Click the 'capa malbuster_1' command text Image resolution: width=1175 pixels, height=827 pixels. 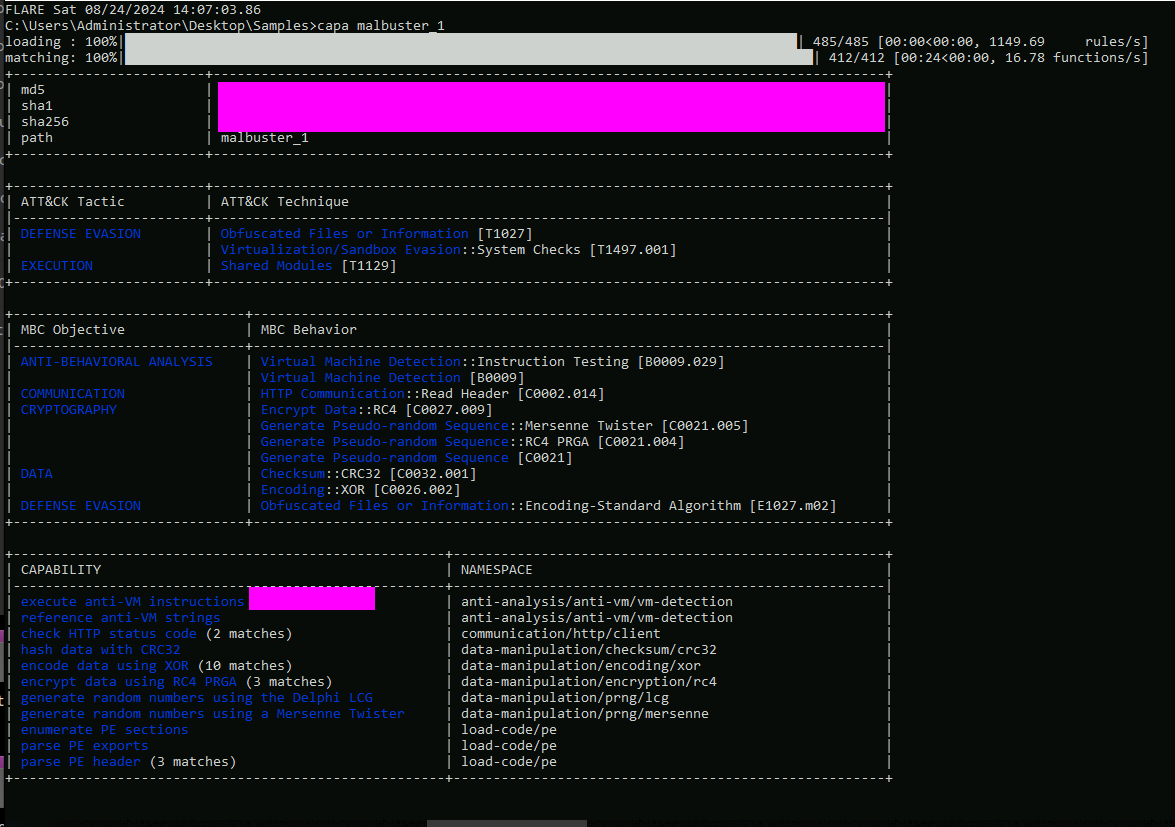click(381, 25)
